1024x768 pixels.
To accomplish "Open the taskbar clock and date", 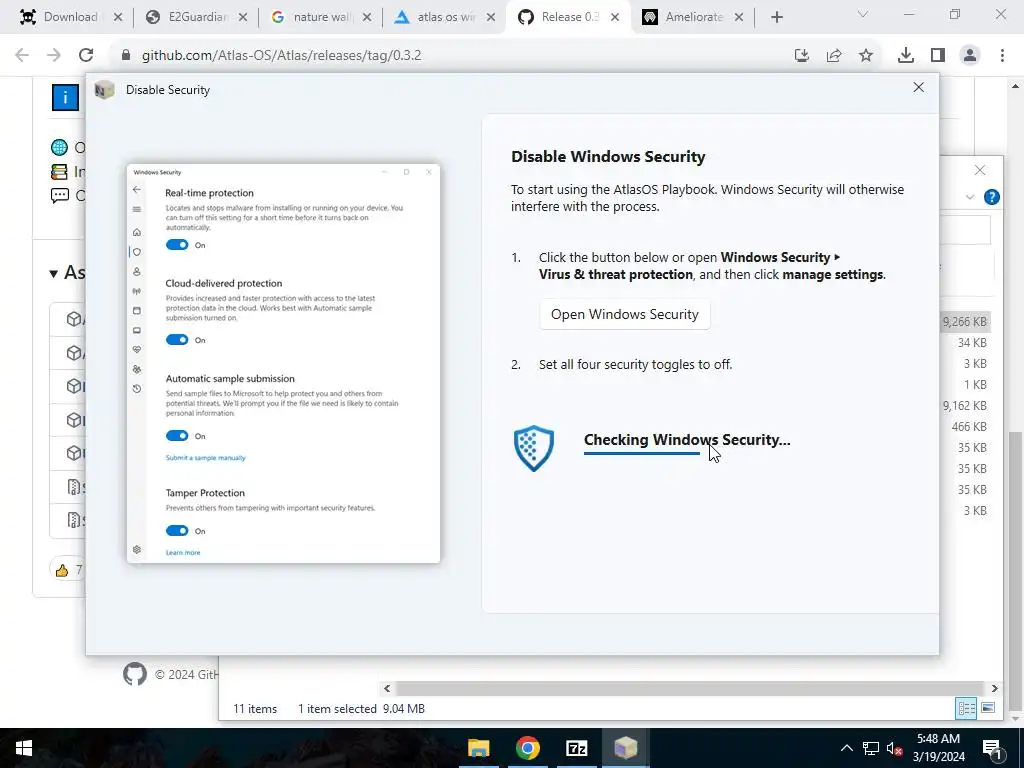I will pos(938,748).
